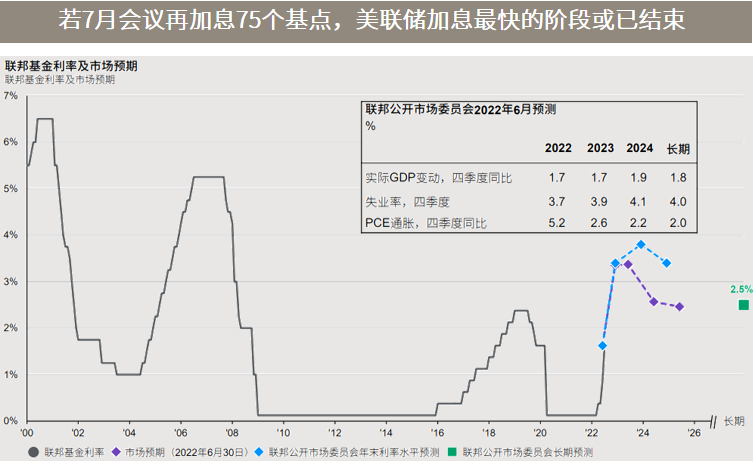Click the 2023 column header in the table
Screen dimensions: 753x461
point(600,148)
